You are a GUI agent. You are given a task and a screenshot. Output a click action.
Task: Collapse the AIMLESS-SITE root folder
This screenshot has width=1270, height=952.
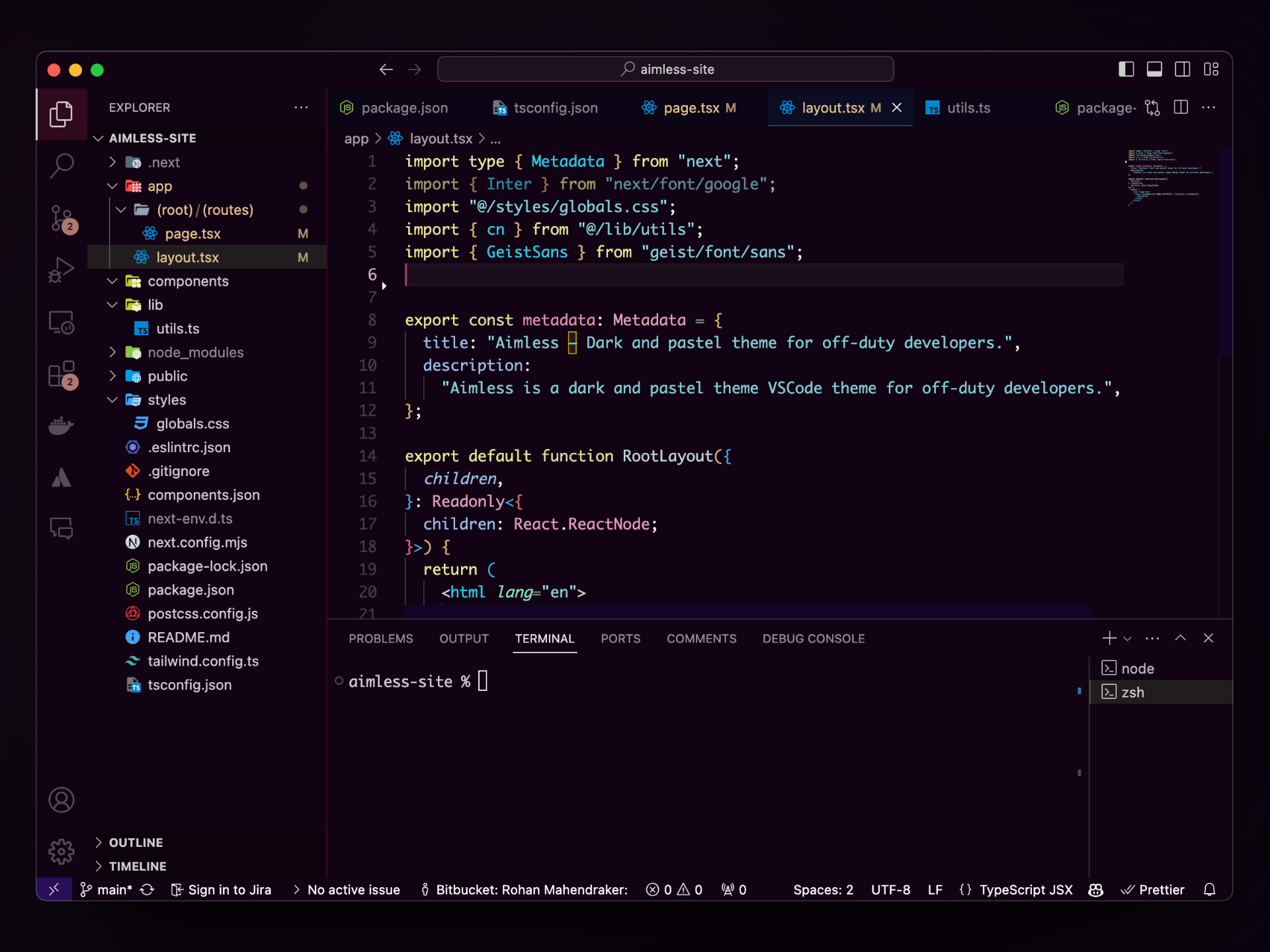(99, 138)
